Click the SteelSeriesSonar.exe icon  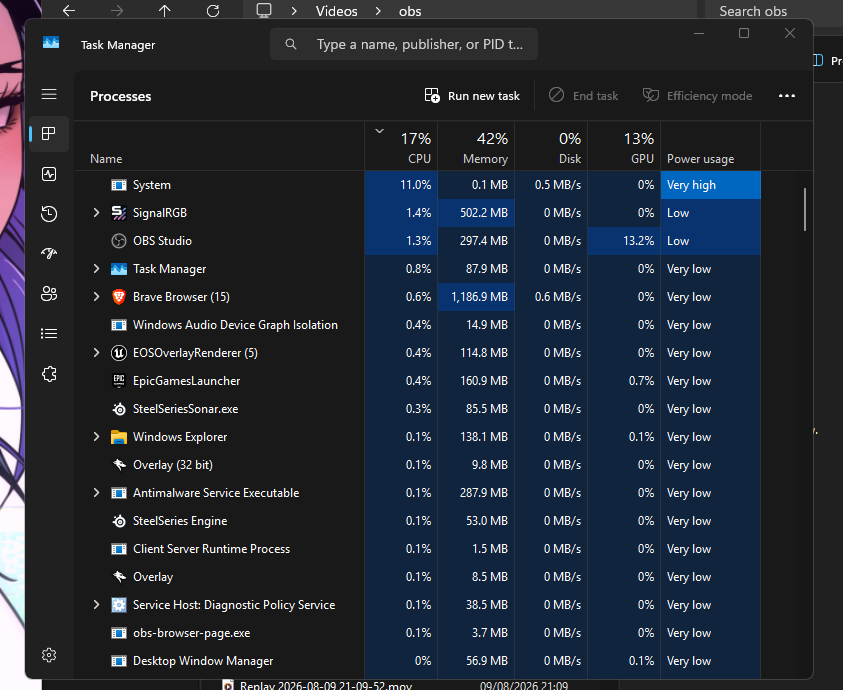click(119, 409)
